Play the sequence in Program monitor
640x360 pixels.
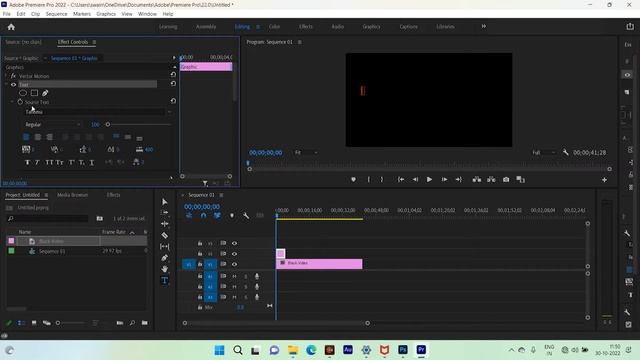pos(429,180)
